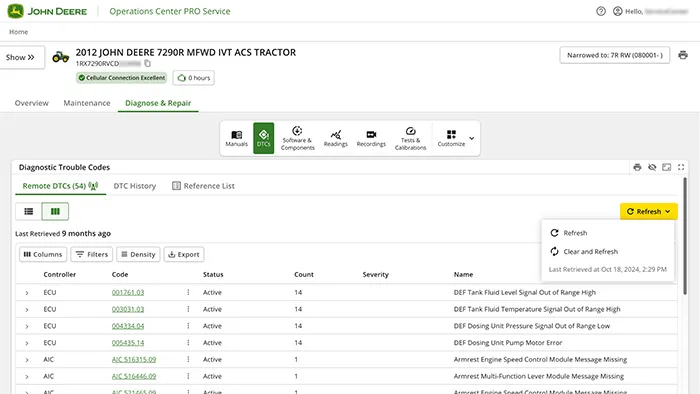Expand the 003031.03 row
Image resolution: width=700 pixels, height=394 pixels.
click(27, 310)
